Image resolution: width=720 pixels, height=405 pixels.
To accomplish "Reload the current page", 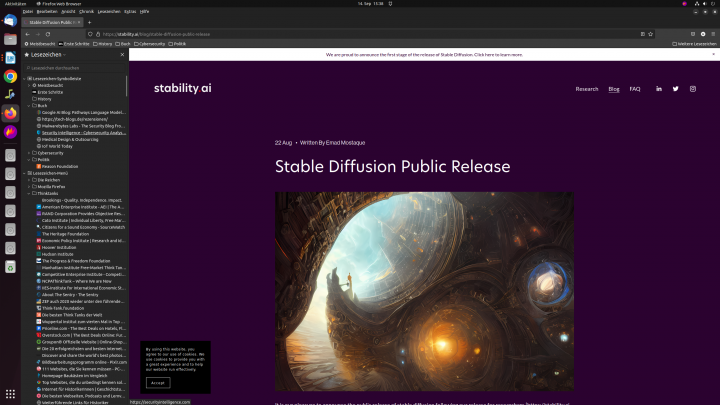I will pyautogui.click(x=48, y=34).
